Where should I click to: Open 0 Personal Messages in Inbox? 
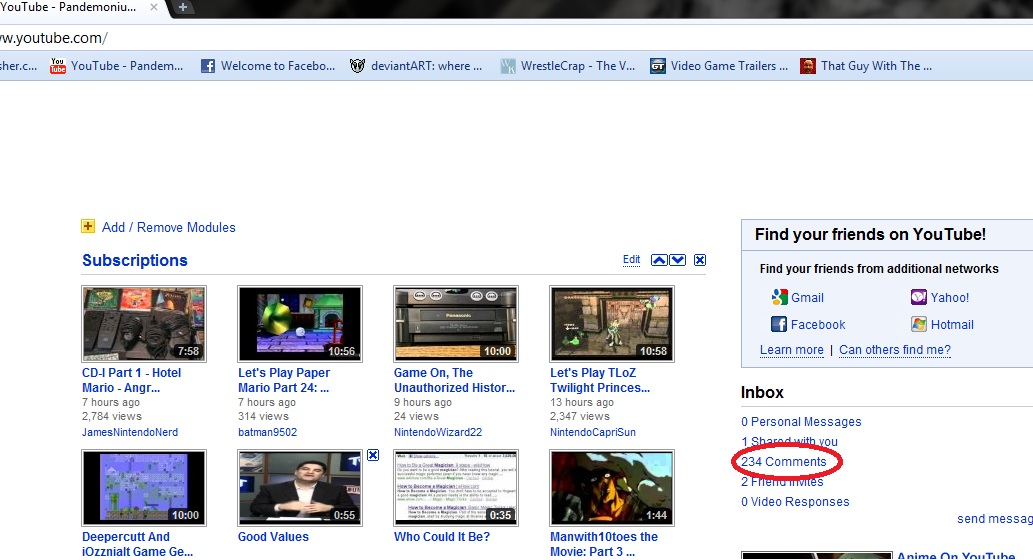pyautogui.click(x=801, y=422)
